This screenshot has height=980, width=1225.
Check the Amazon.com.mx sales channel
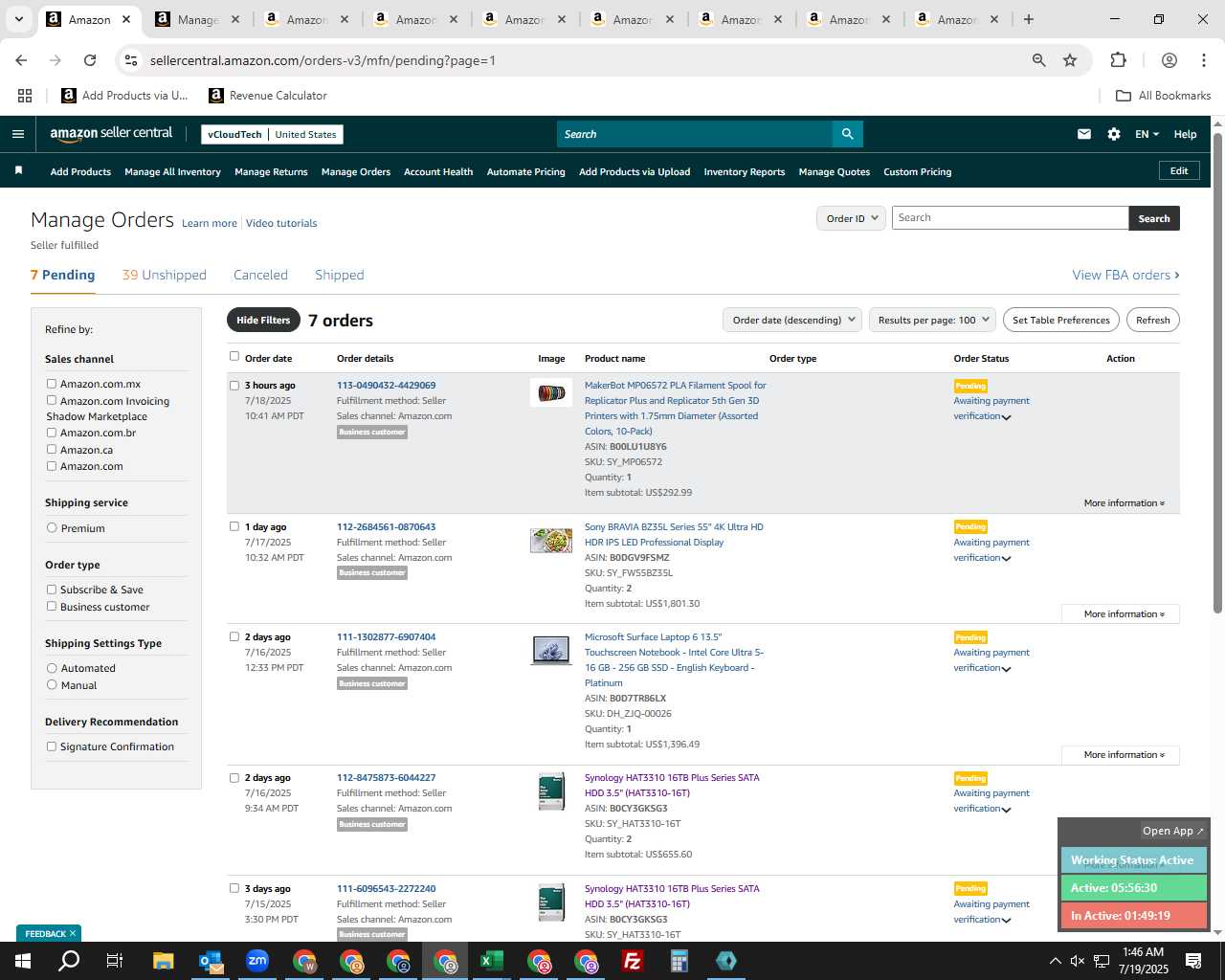(52, 384)
